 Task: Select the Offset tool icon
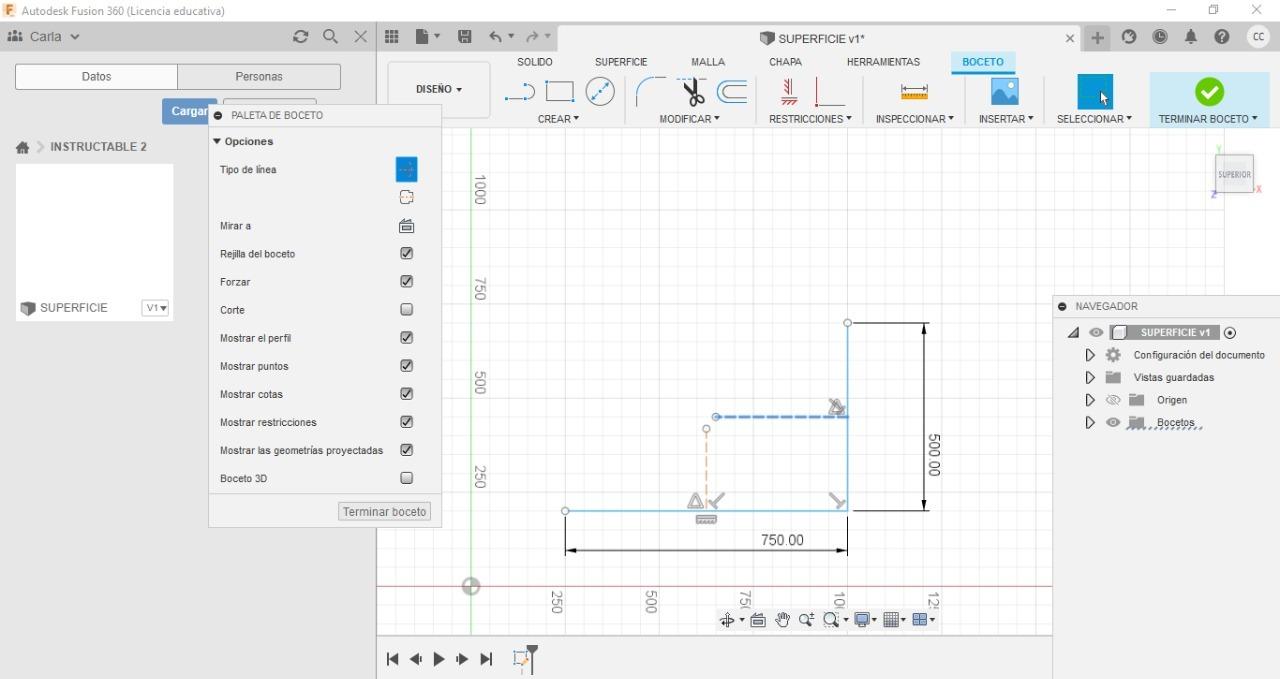click(733, 92)
